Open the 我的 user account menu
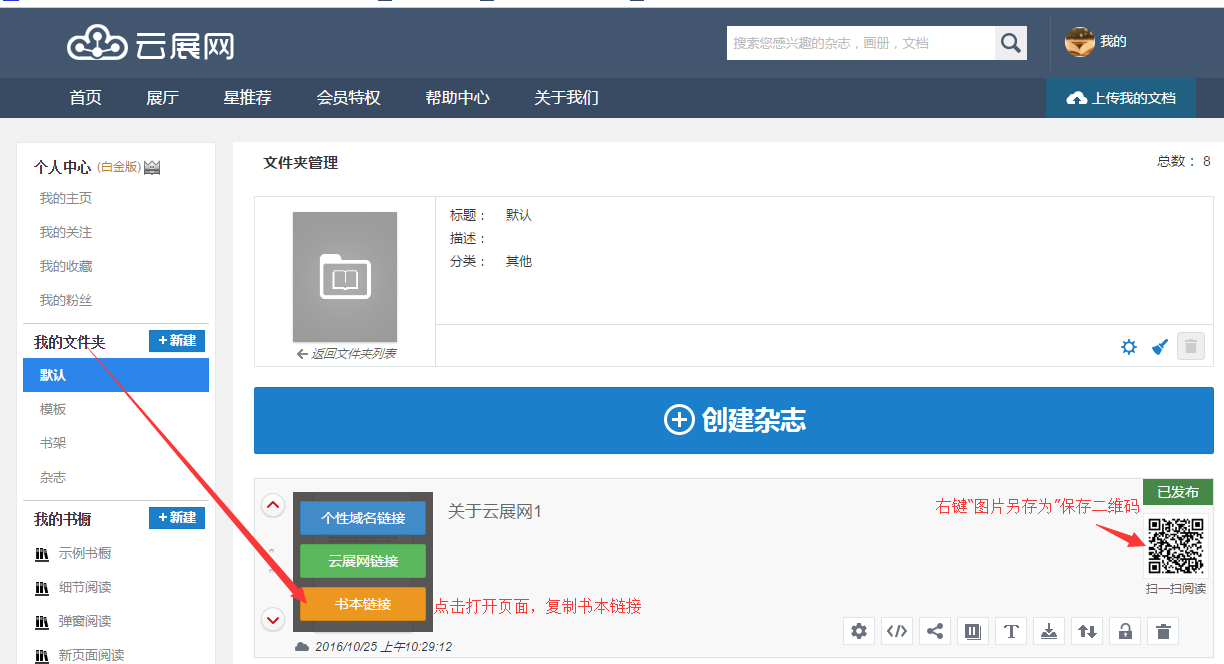1224x664 pixels. click(x=1097, y=42)
